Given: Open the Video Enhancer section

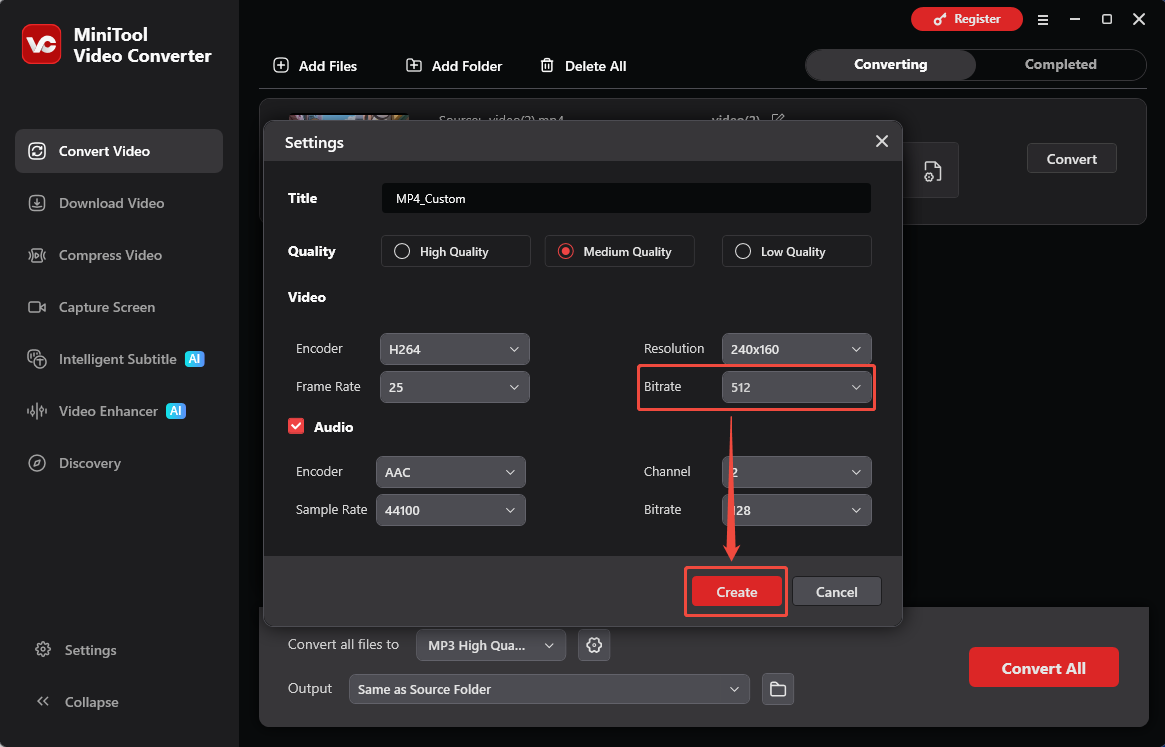Looking at the screenshot, I should click(x=119, y=411).
